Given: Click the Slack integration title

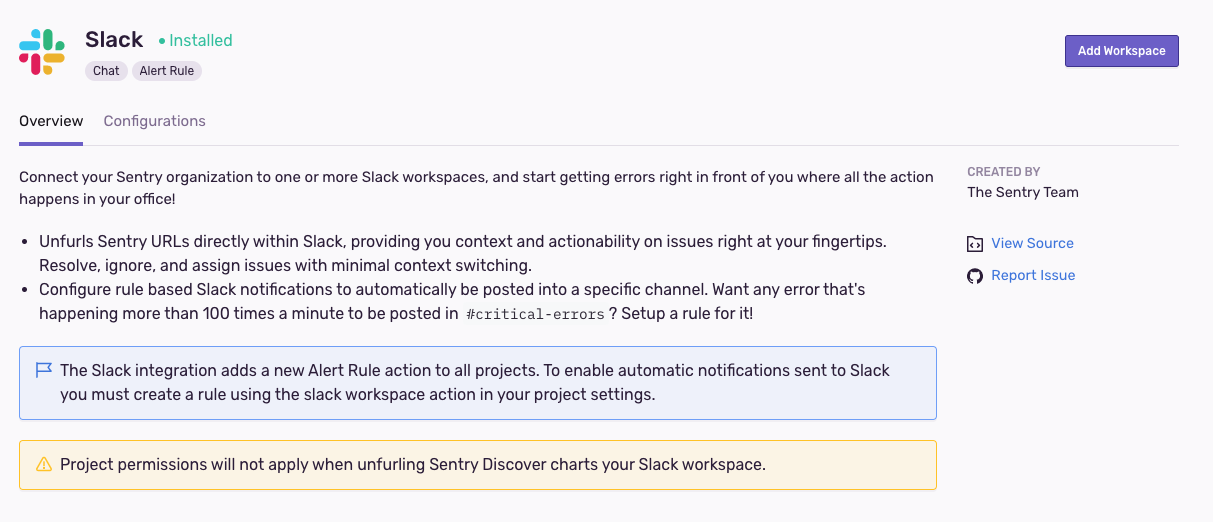Looking at the screenshot, I should pyautogui.click(x=114, y=40).
